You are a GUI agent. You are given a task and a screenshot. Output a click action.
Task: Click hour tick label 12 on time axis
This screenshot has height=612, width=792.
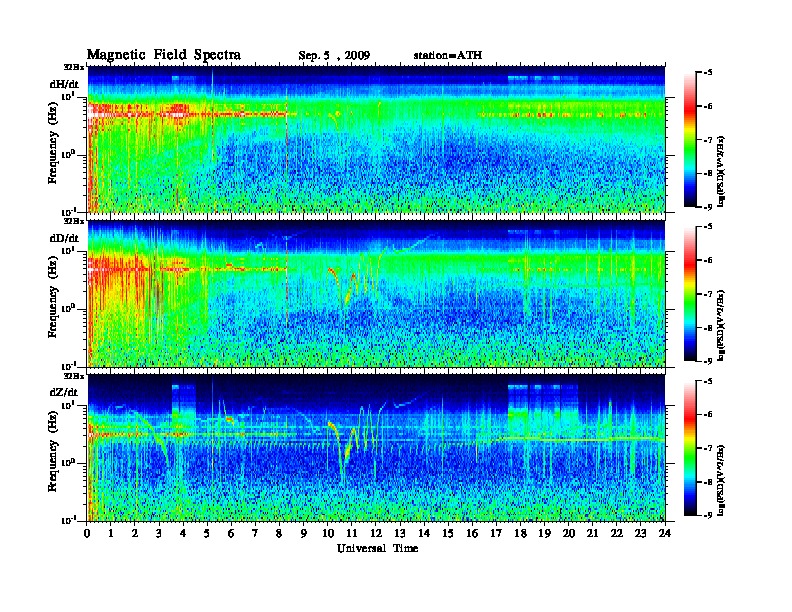pos(376,533)
